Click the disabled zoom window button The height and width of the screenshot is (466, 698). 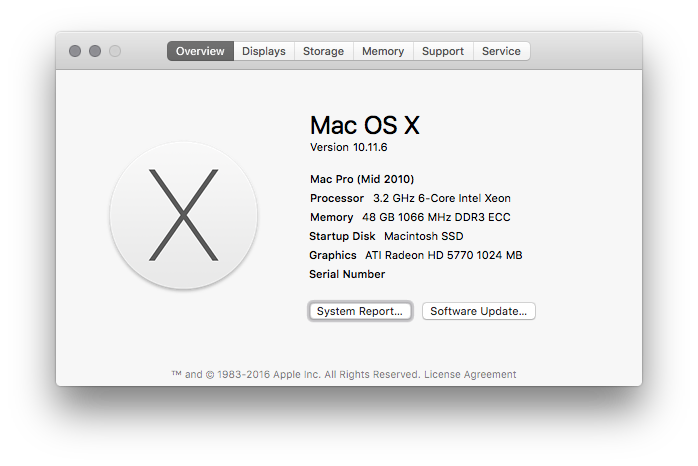(x=115, y=51)
